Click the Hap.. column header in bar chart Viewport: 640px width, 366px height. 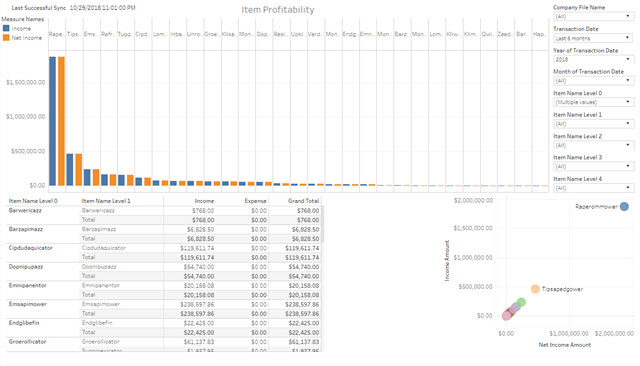point(539,34)
